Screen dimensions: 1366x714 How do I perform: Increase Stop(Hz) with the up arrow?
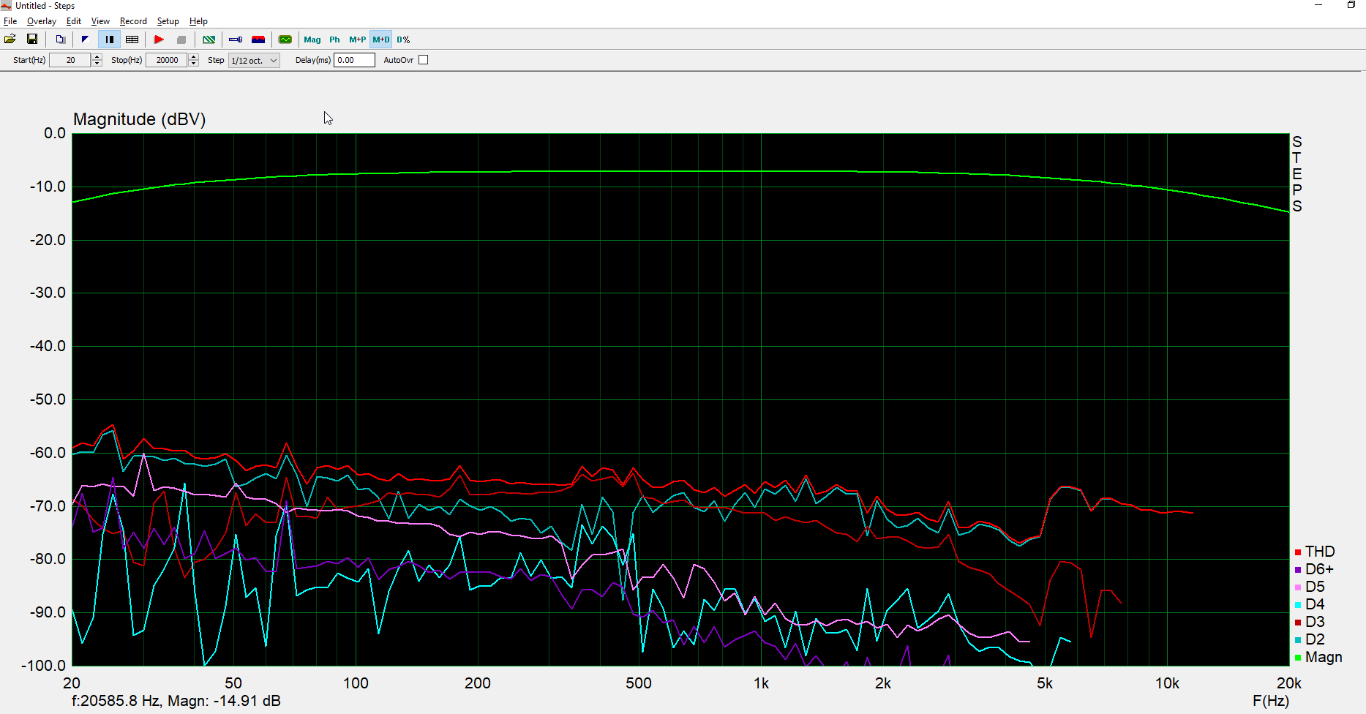[194, 57]
